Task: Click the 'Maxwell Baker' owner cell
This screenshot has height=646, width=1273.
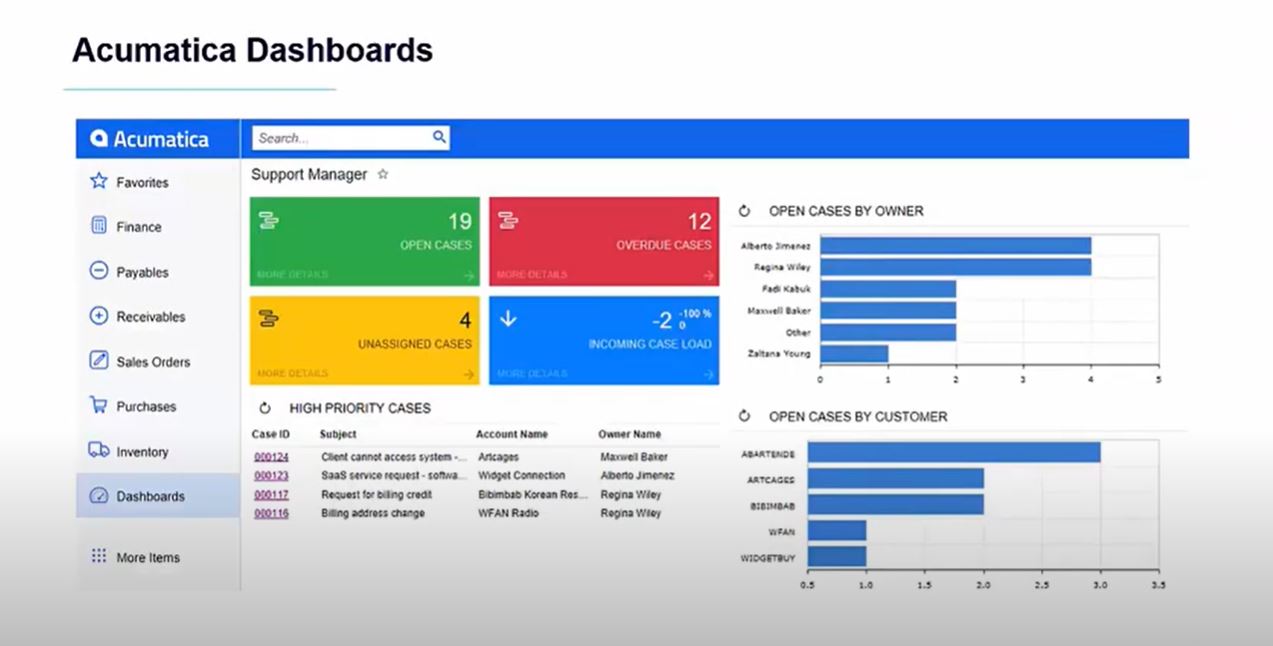Action: [634, 457]
